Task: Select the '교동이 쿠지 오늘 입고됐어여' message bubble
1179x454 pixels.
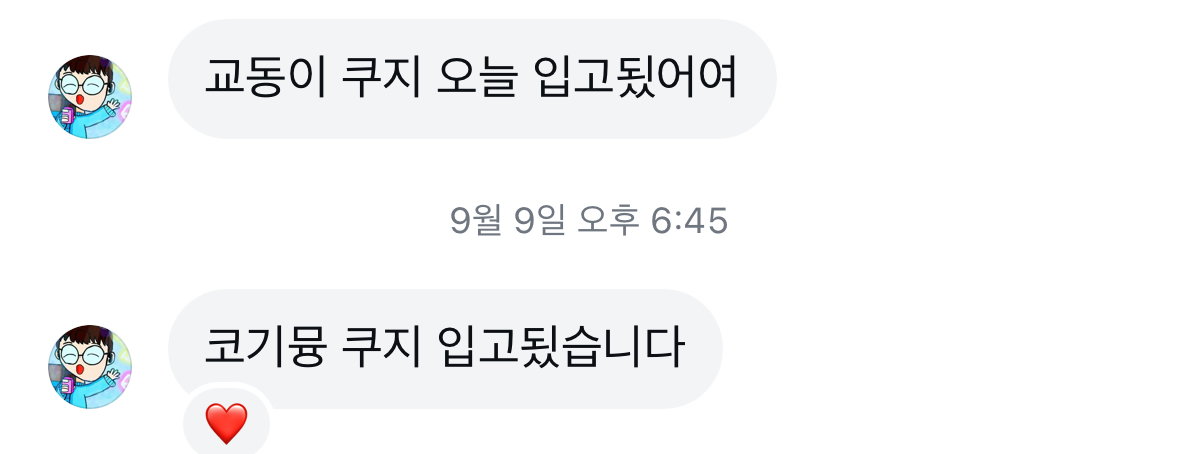Action: 472,79
